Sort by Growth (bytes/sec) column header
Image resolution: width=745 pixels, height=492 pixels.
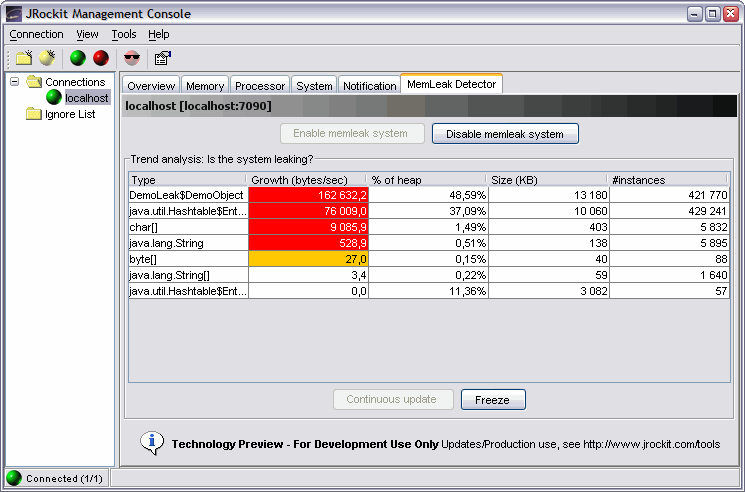(x=306, y=180)
